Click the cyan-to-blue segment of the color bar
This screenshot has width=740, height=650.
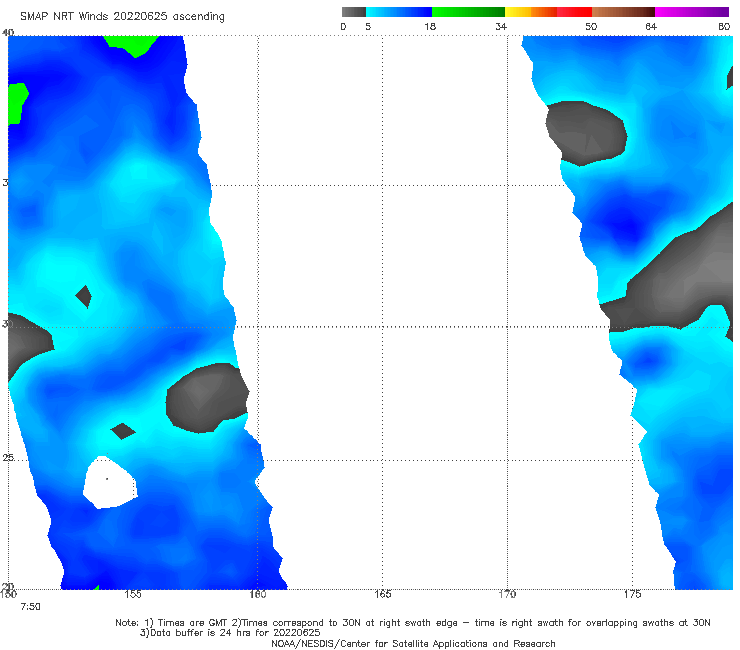click(399, 12)
